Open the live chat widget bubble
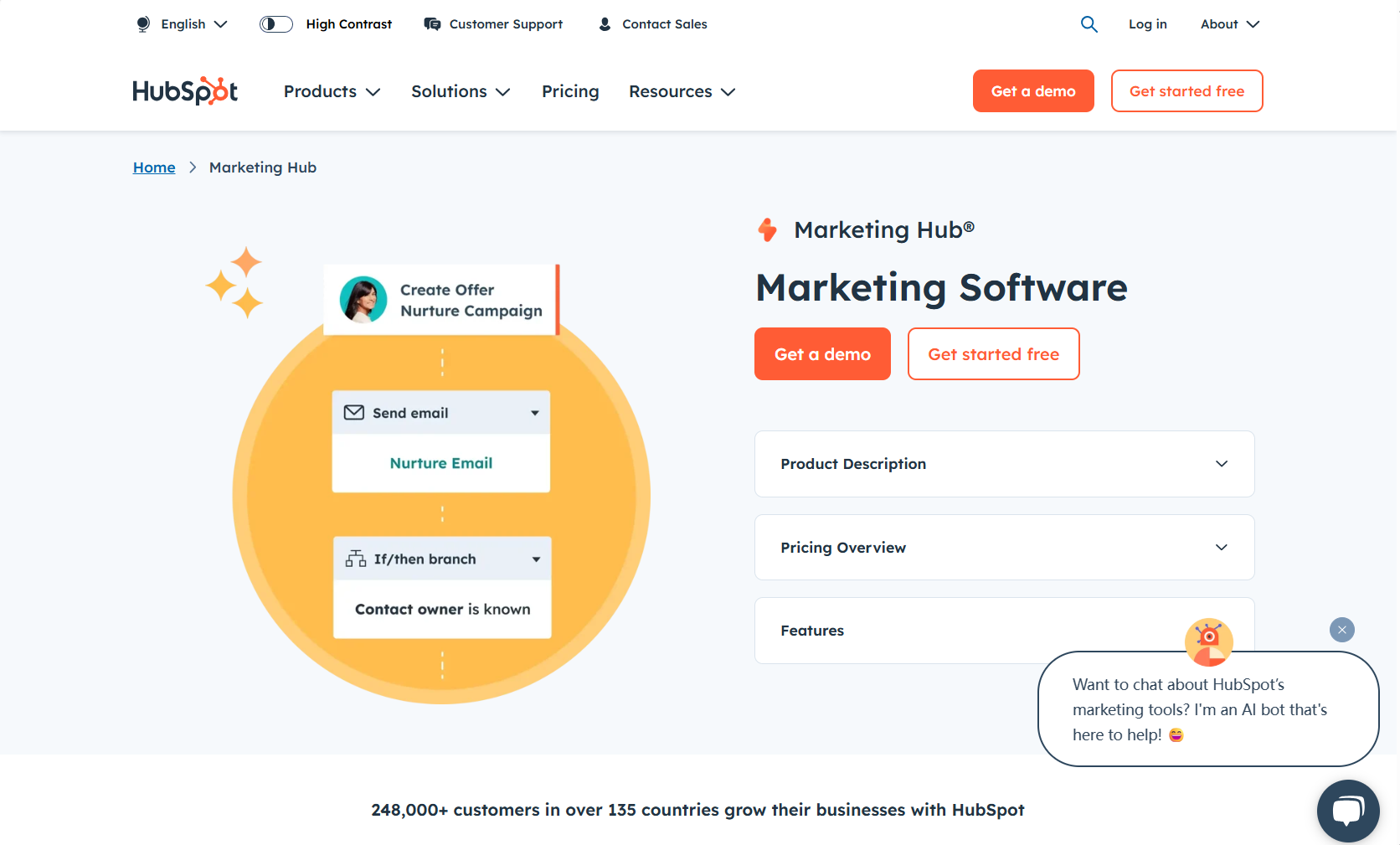The image size is (1400, 845). (x=1348, y=811)
